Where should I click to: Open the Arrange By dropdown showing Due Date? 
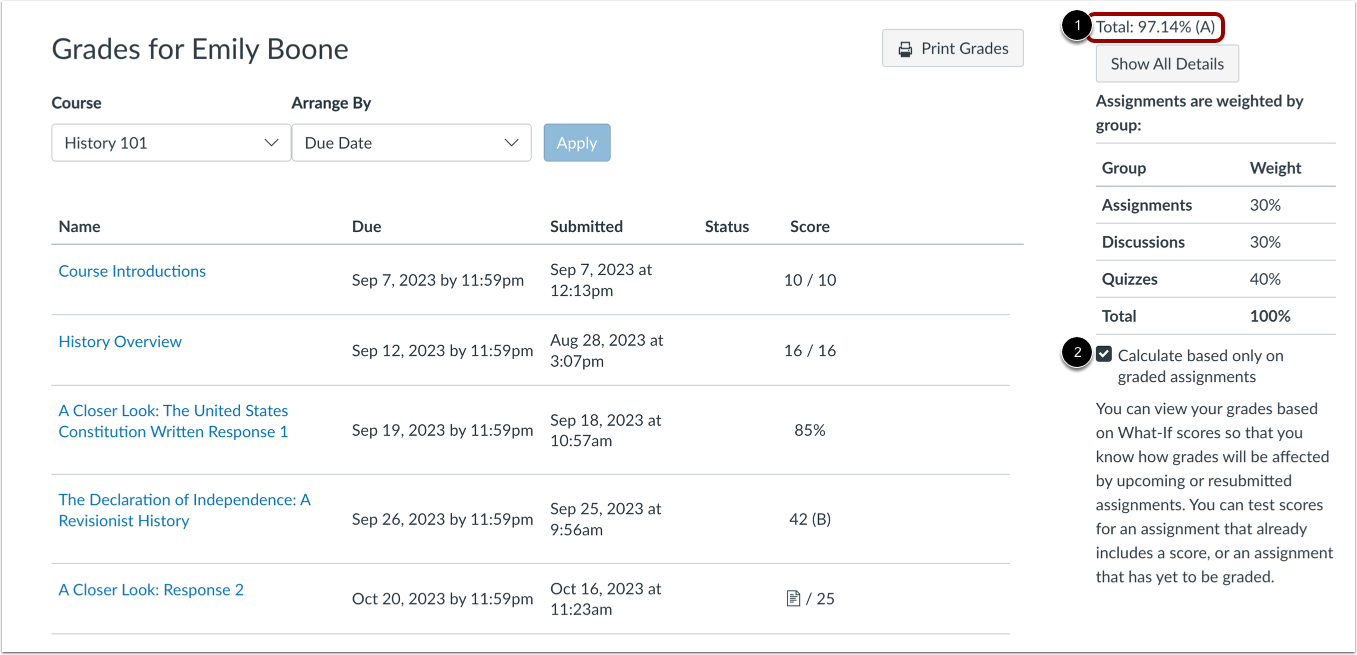(x=411, y=143)
